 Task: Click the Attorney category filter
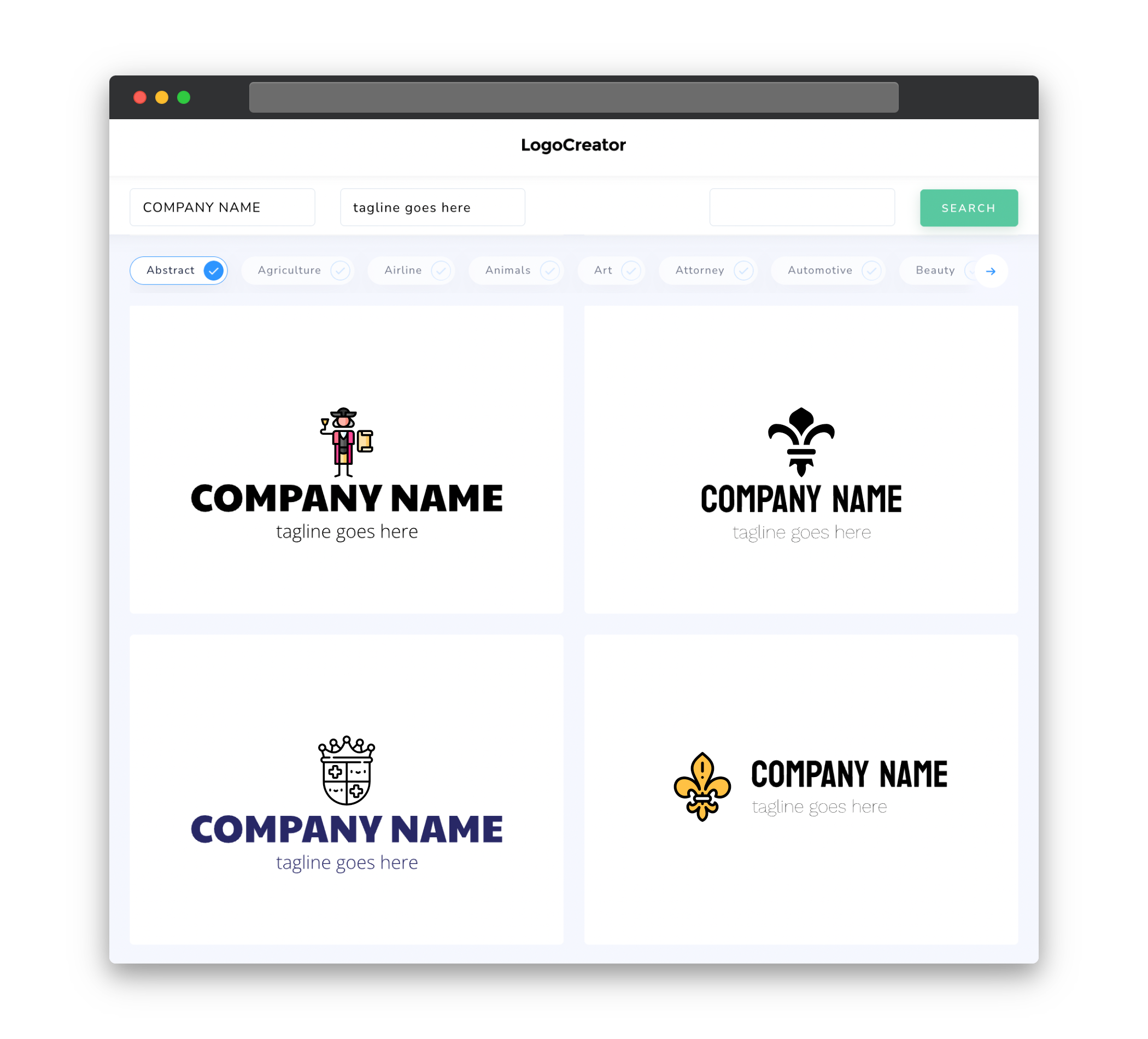pyautogui.click(x=711, y=270)
